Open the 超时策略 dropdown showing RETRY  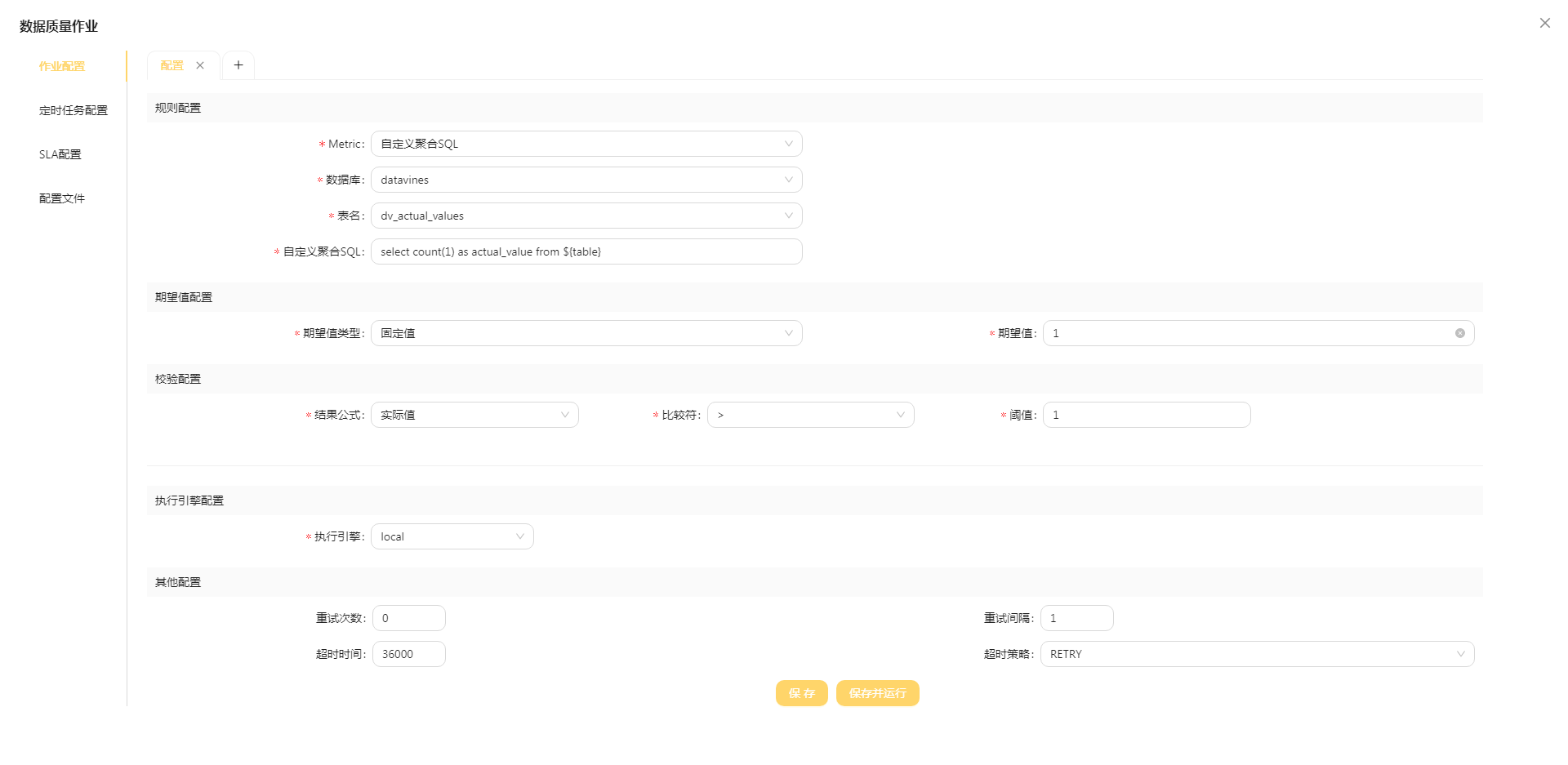(1258, 654)
